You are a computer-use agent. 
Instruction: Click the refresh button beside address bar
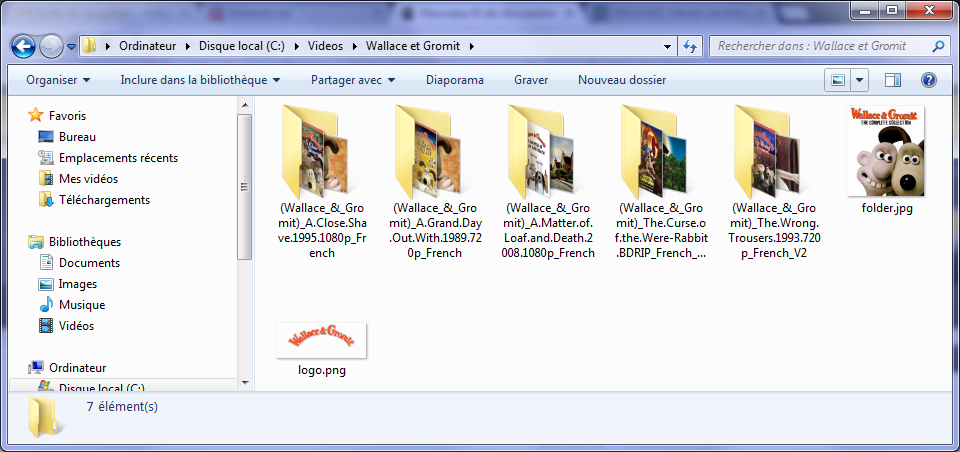[690, 46]
